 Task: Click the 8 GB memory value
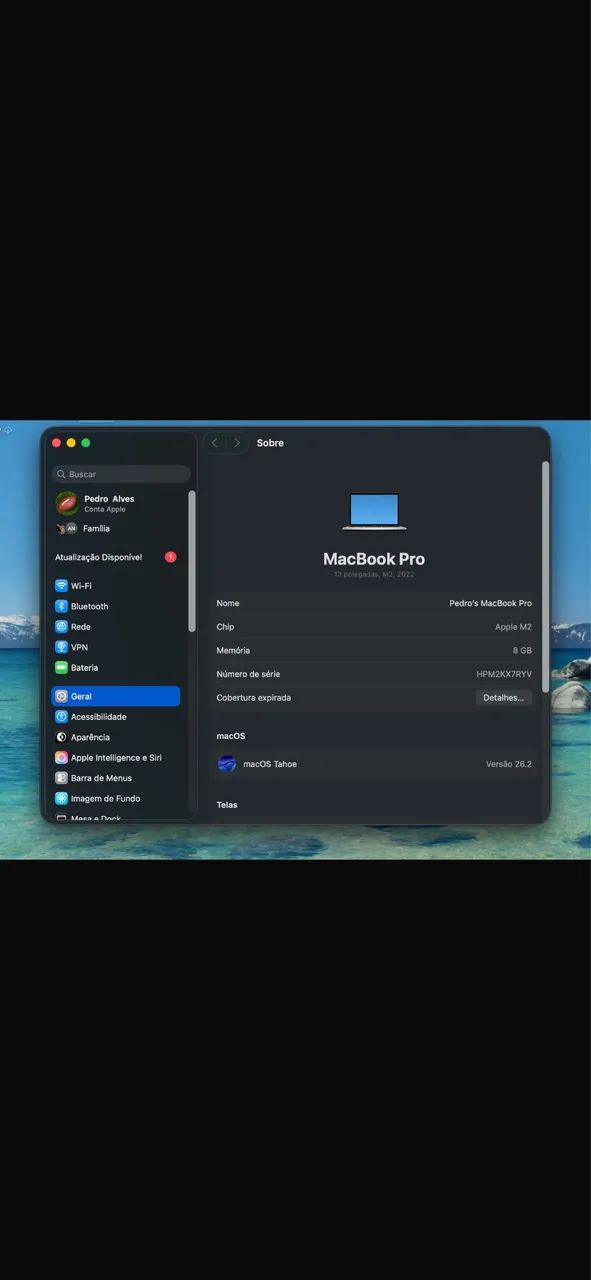tap(522, 651)
